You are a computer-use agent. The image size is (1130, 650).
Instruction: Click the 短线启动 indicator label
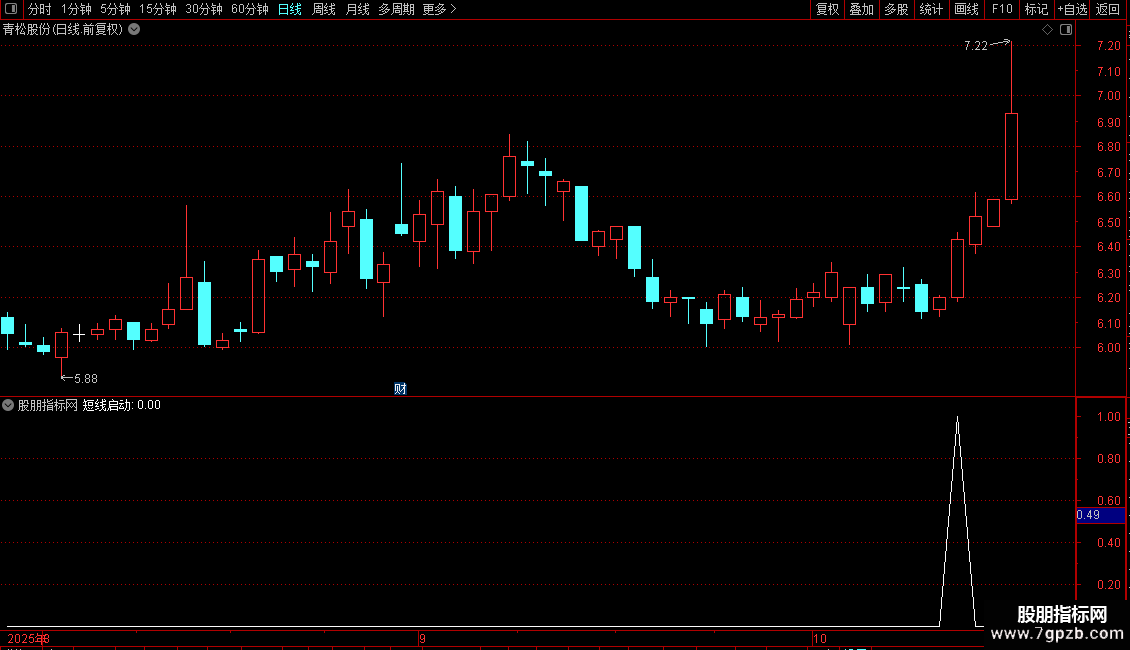click(107, 405)
